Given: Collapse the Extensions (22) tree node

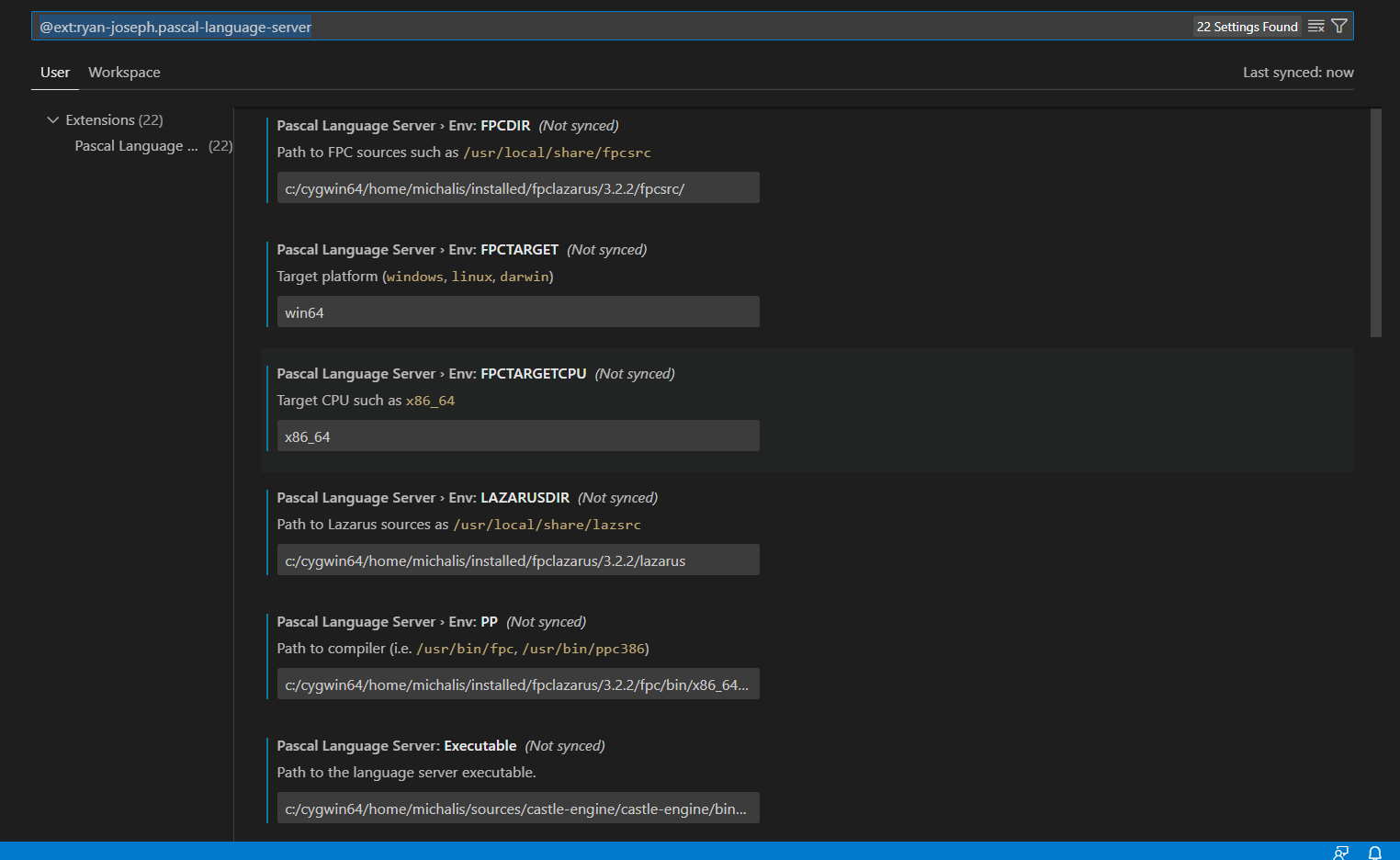Looking at the screenshot, I should pos(53,120).
